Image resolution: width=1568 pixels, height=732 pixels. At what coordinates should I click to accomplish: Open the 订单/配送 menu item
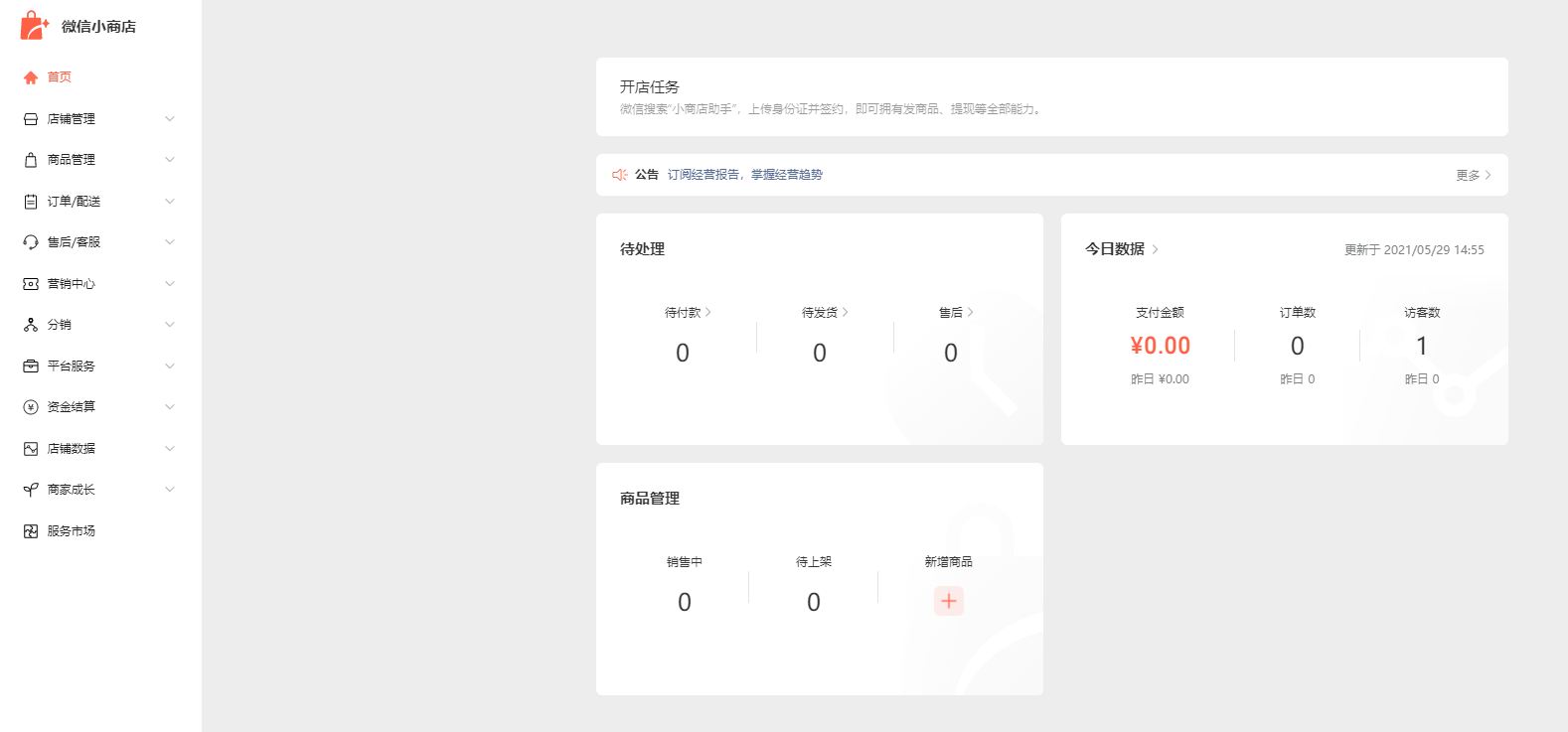click(75, 202)
